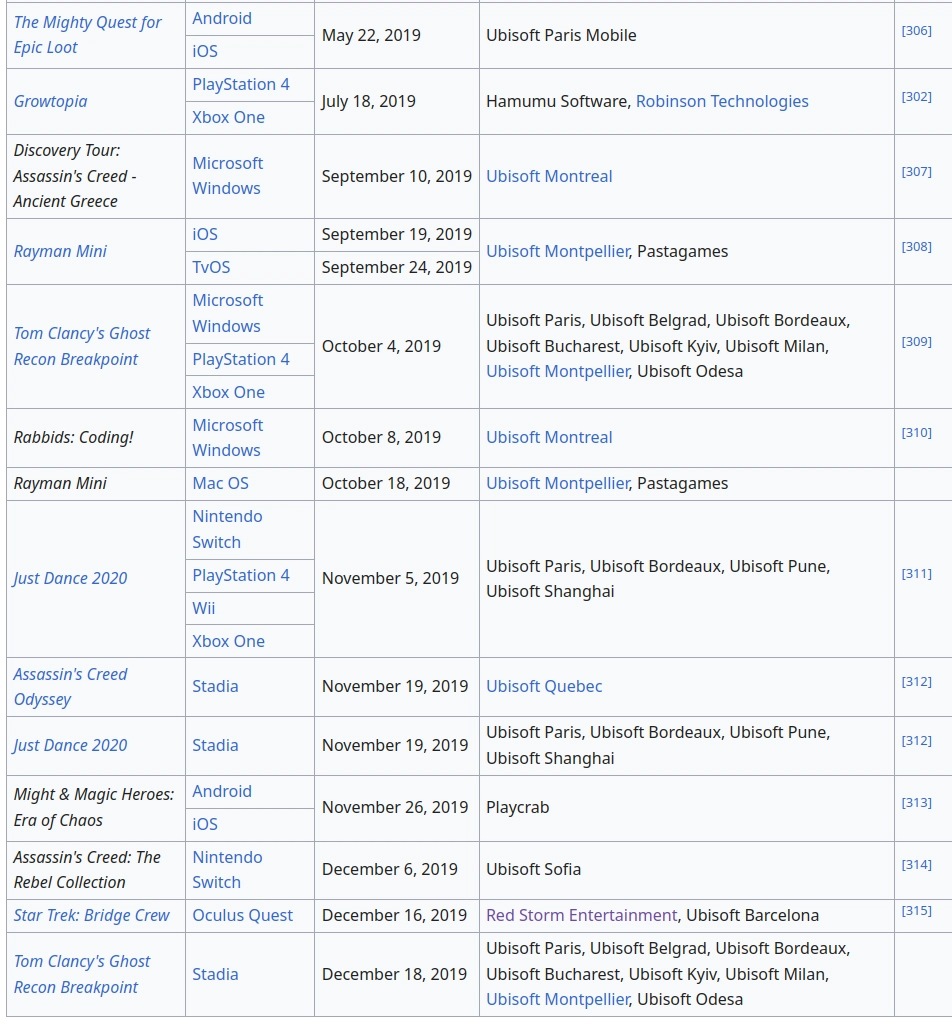
Task: Click Ubisoft Montpellier beside reference [308]
Action: click(557, 251)
